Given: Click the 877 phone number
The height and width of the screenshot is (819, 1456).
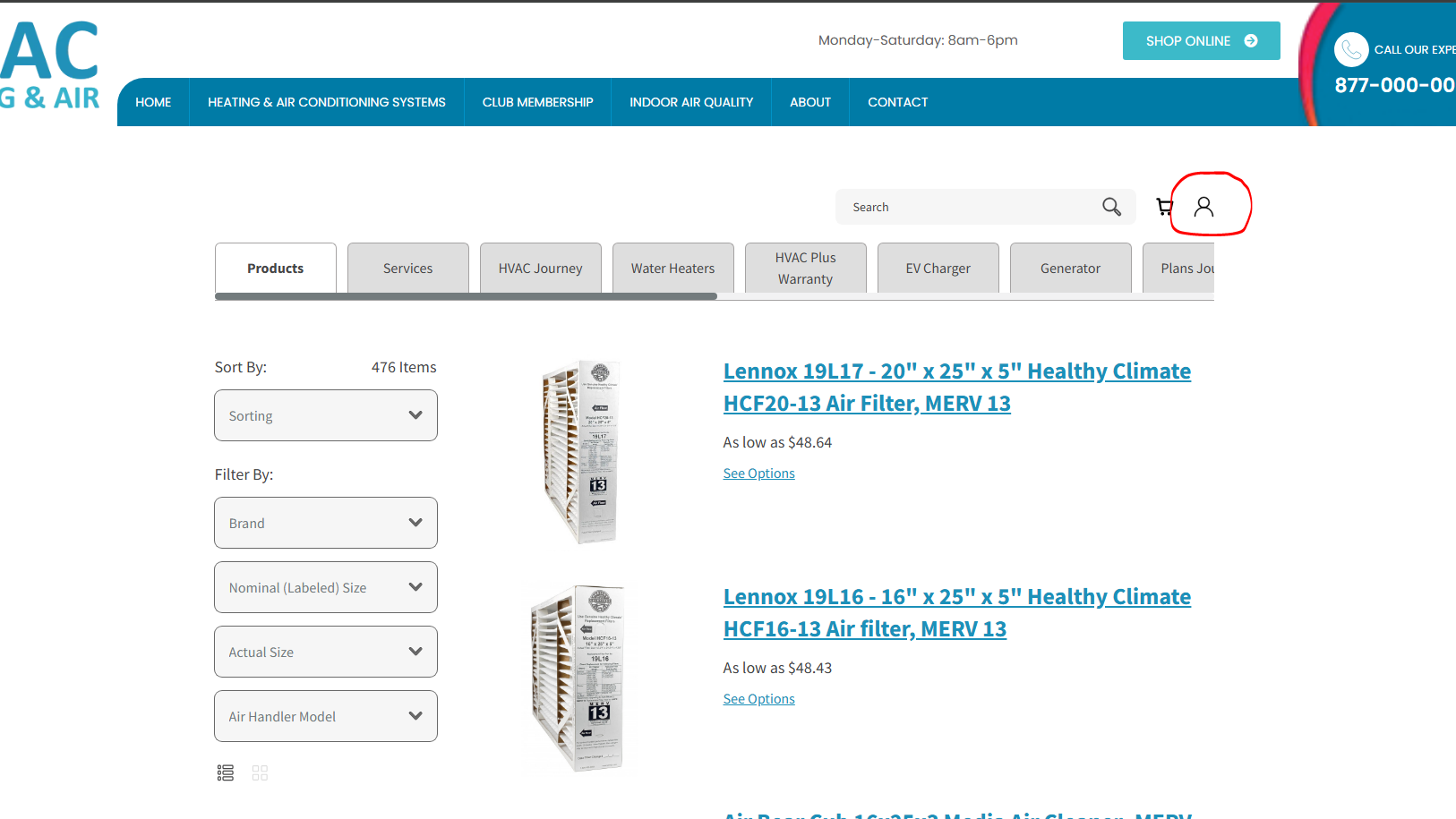Looking at the screenshot, I should coord(1395,85).
